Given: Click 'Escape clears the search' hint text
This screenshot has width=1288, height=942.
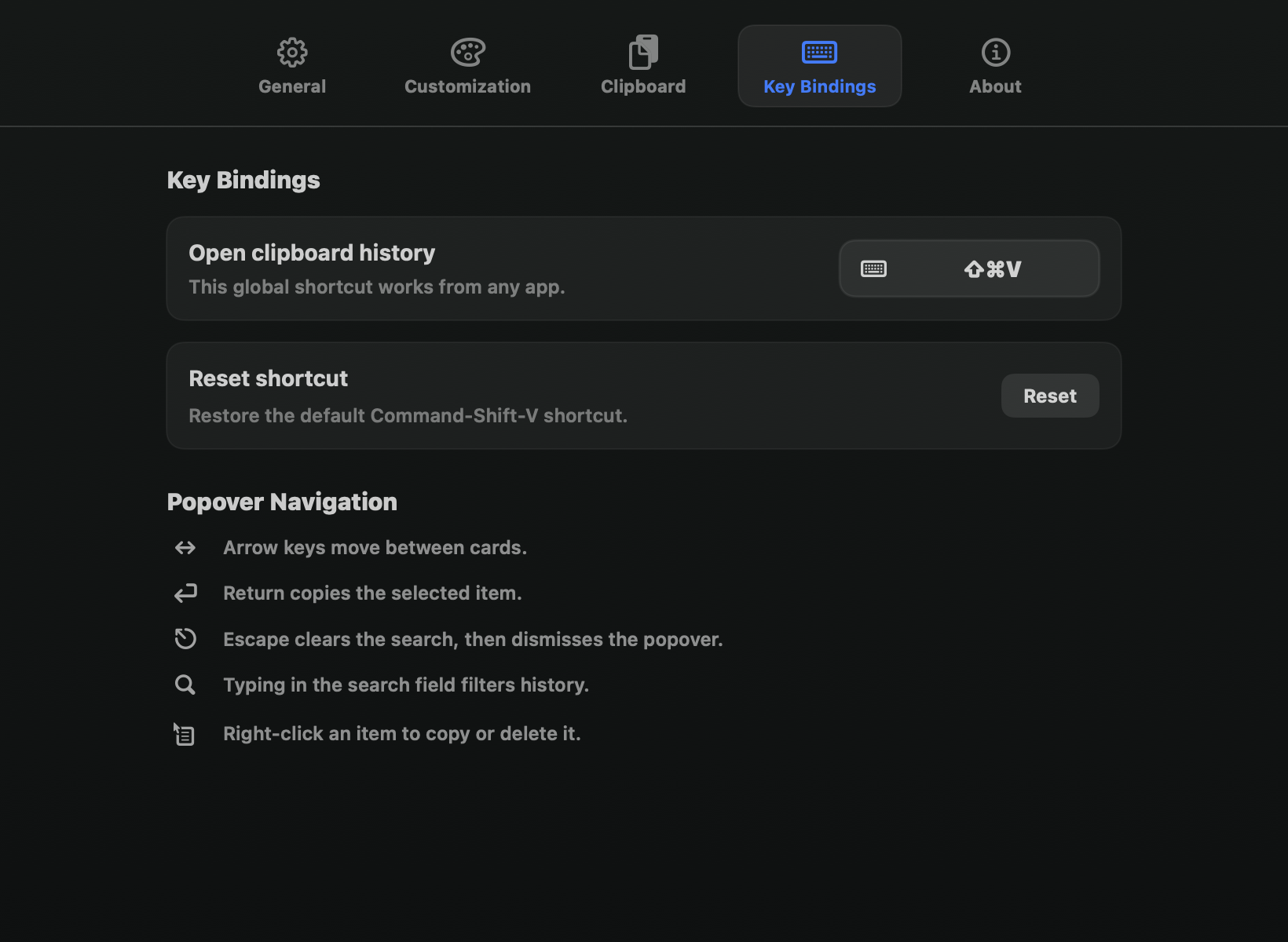Looking at the screenshot, I should [473, 640].
